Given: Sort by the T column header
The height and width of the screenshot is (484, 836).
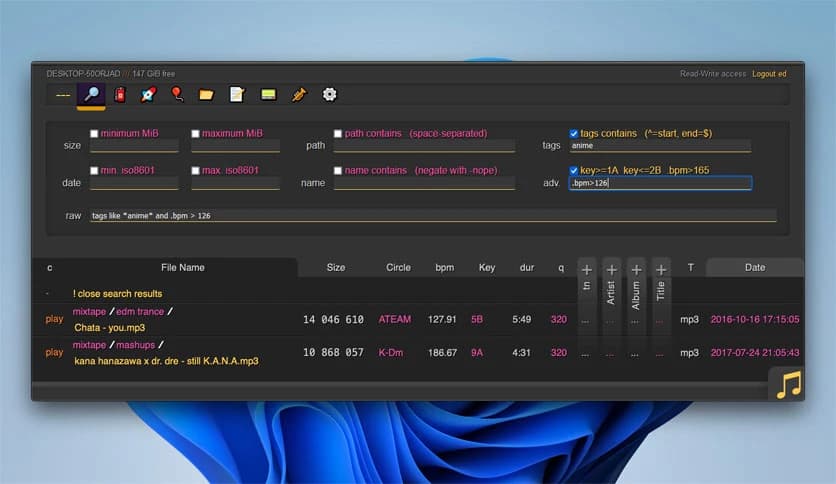Looking at the screenshot, I should click(690, 268).
